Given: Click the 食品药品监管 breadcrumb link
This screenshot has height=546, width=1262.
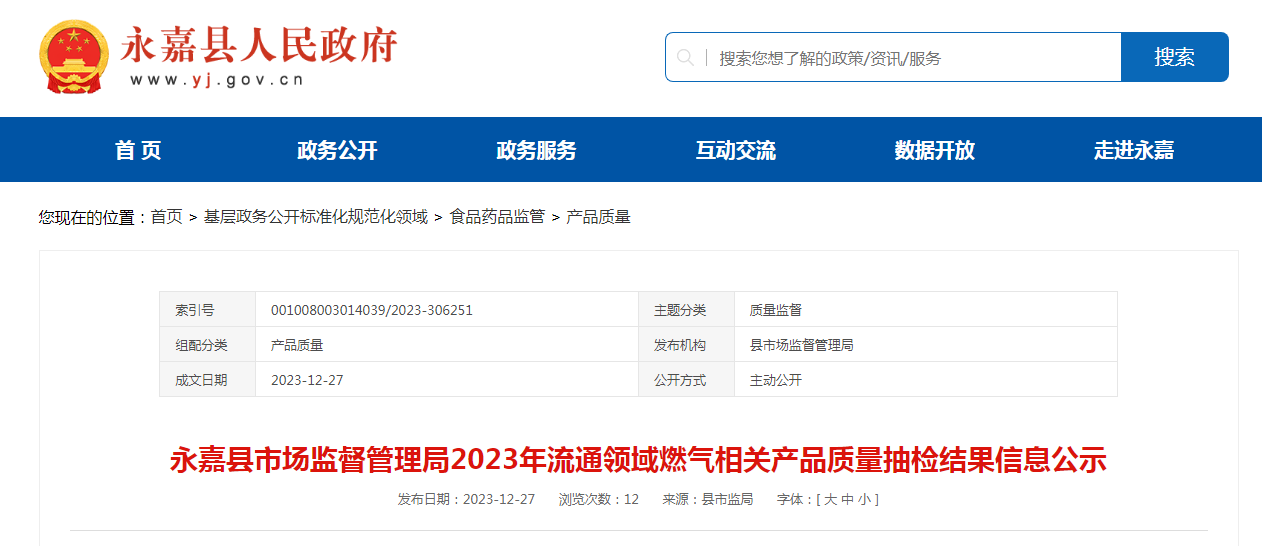Looking at the screenshot, I should point(497,216).
